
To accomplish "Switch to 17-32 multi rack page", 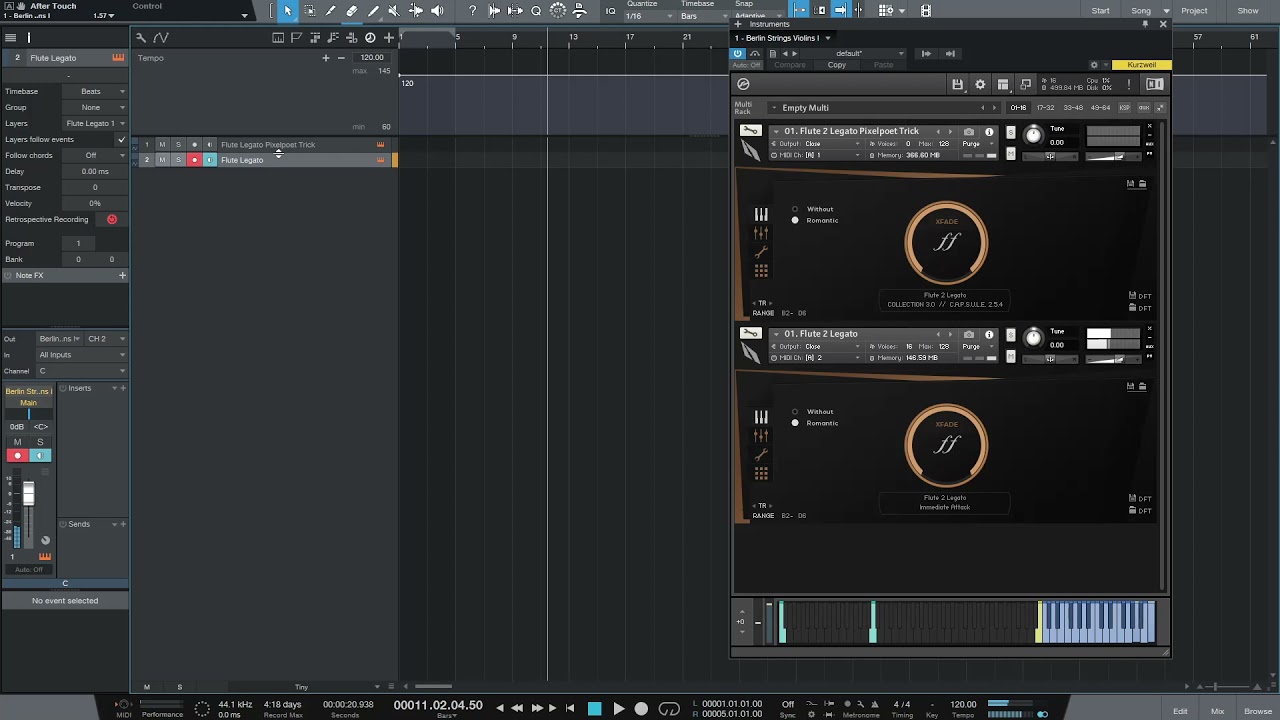I will point(1045,108).
